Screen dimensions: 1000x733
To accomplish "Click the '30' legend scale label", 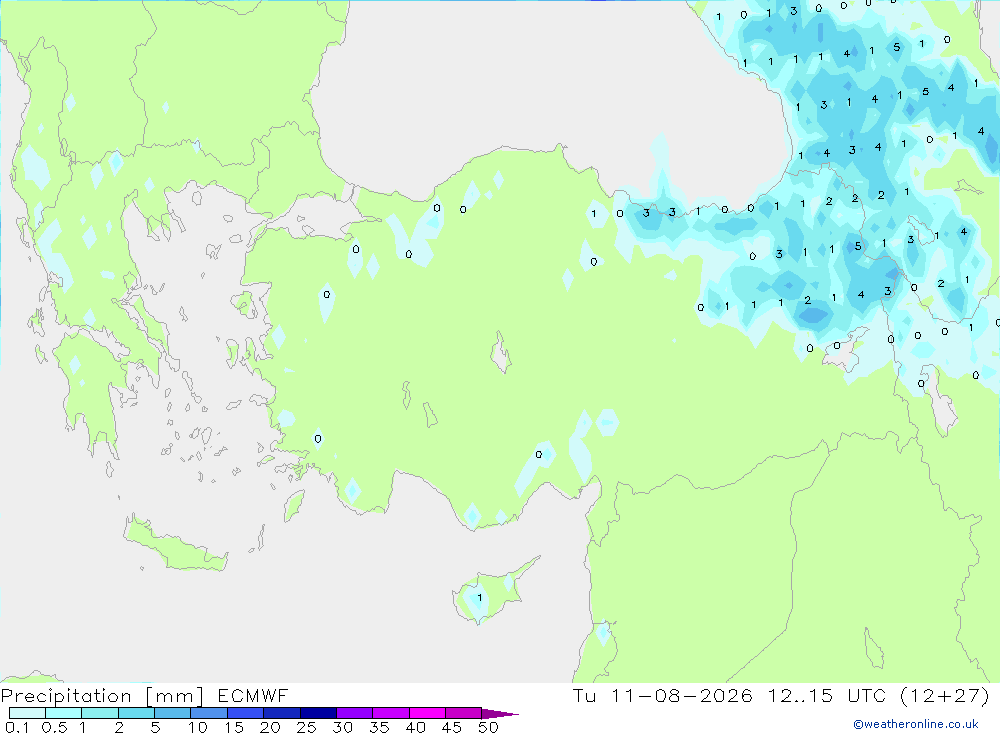I will 343,727.
